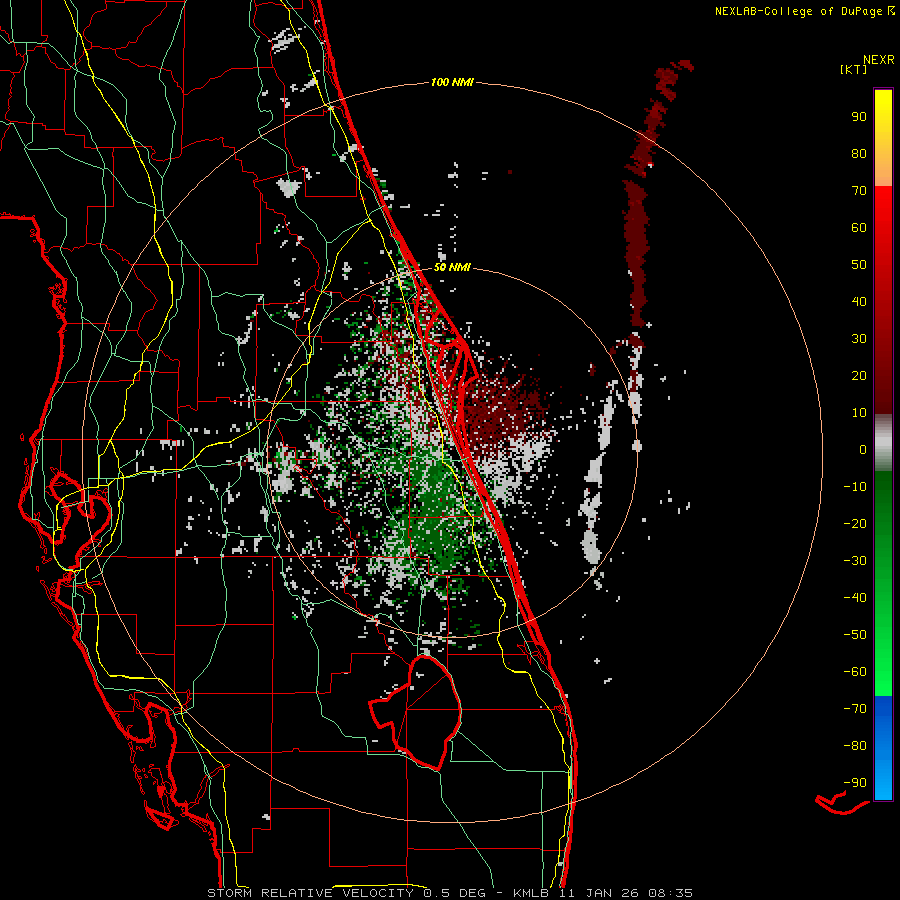
Task: Click the 100 NMI range ring label
Action: pyautogui.click(x=452, y=83)
